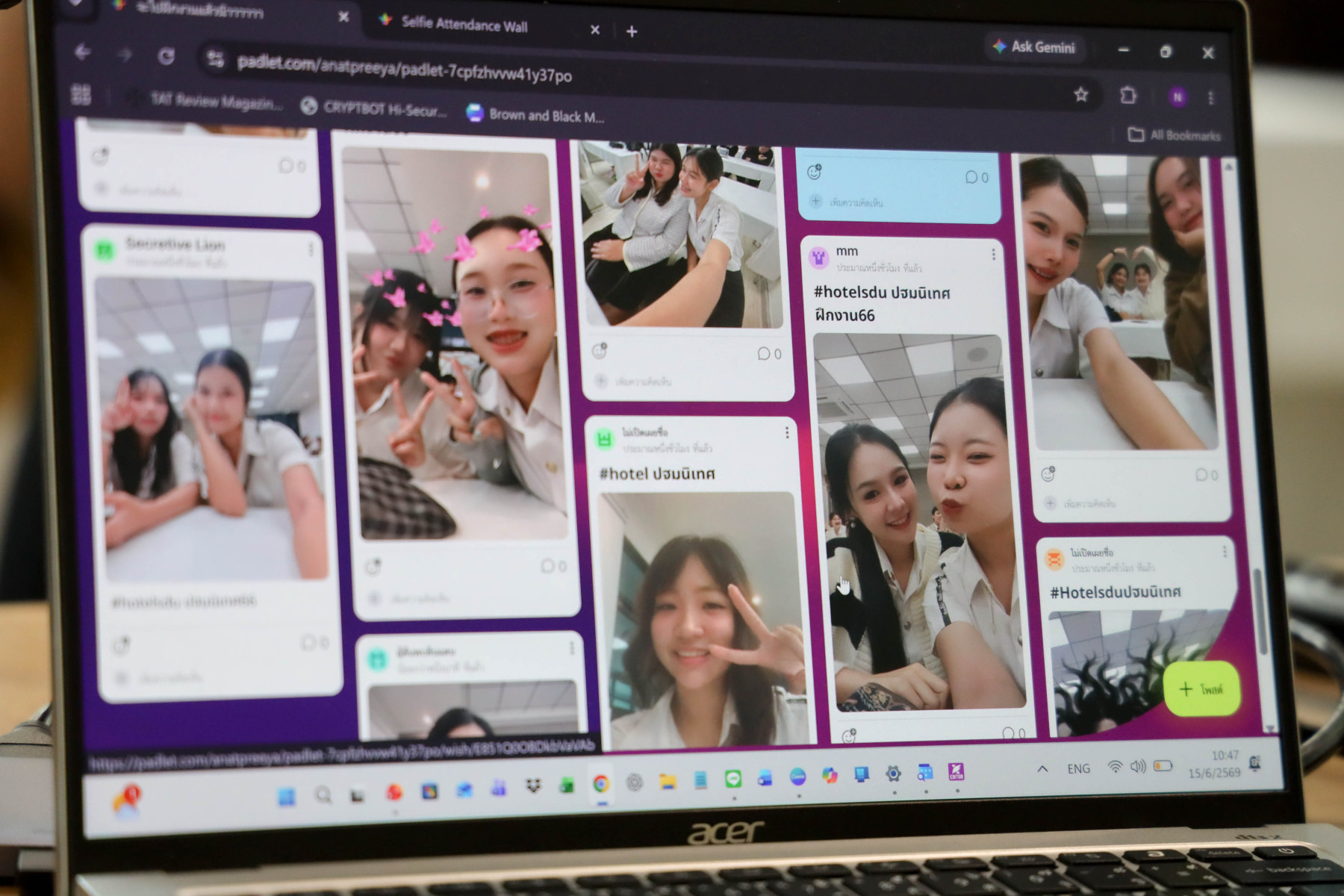This screenshot has height=896, width=1344.
Task: Go back to the previous page
Action: pos(82,52)
